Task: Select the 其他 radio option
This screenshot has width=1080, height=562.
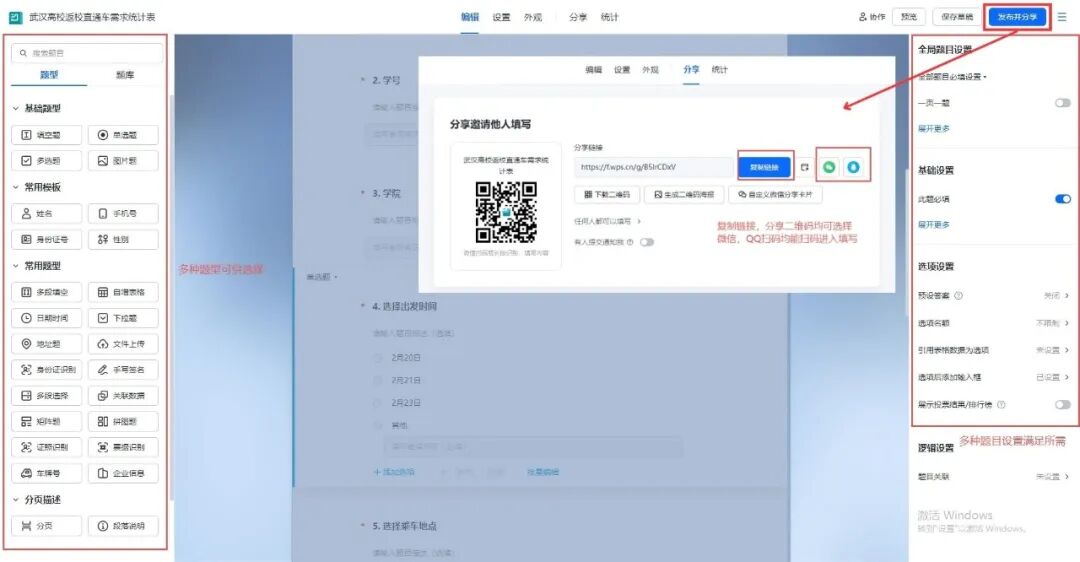Action: [377, 426]
